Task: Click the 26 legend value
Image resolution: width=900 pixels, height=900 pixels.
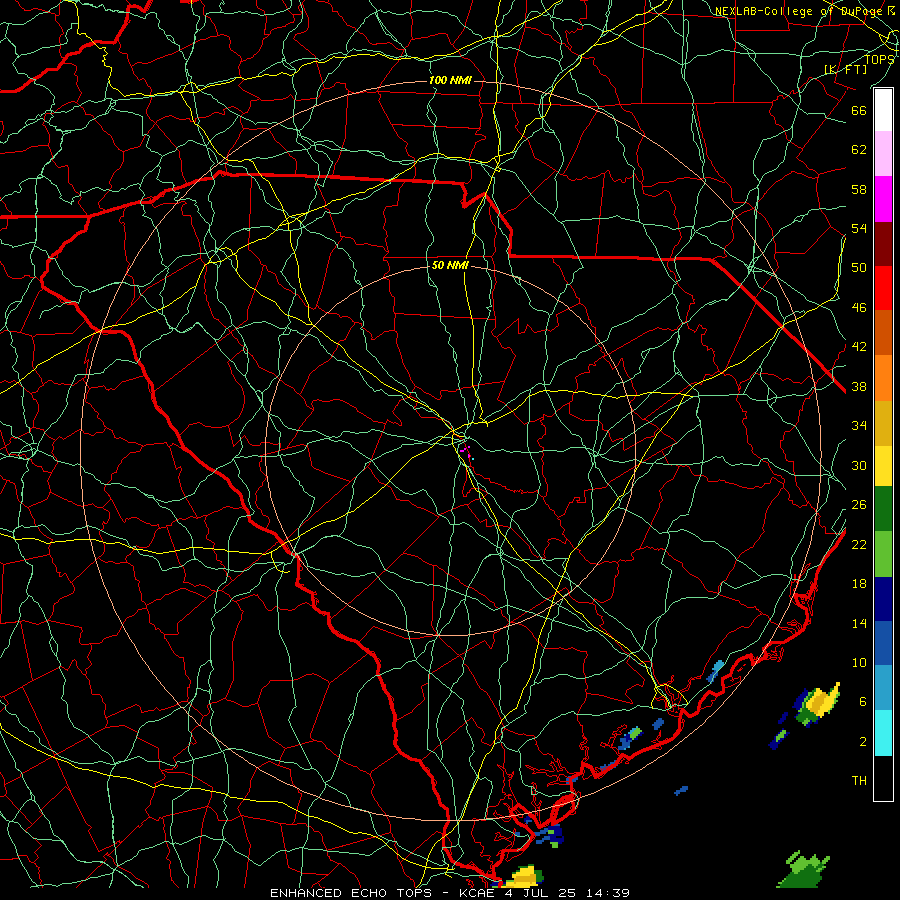Action: pyautogui.click(x=859, y=505)
